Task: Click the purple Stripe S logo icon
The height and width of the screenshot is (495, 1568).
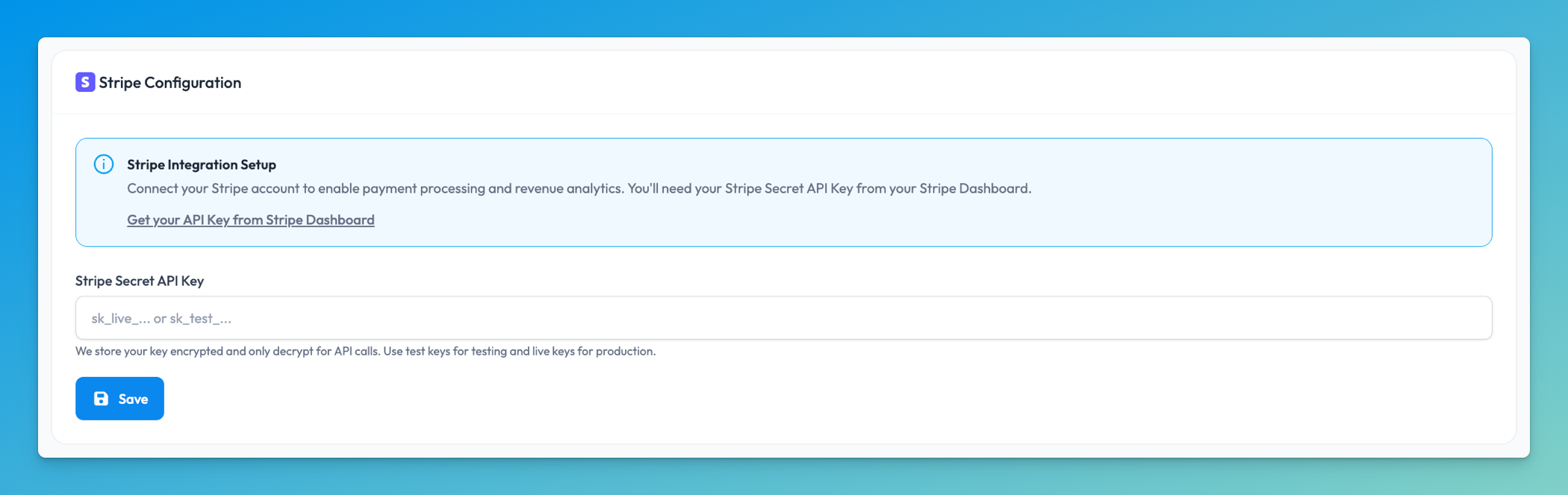Action: [85, 82]
